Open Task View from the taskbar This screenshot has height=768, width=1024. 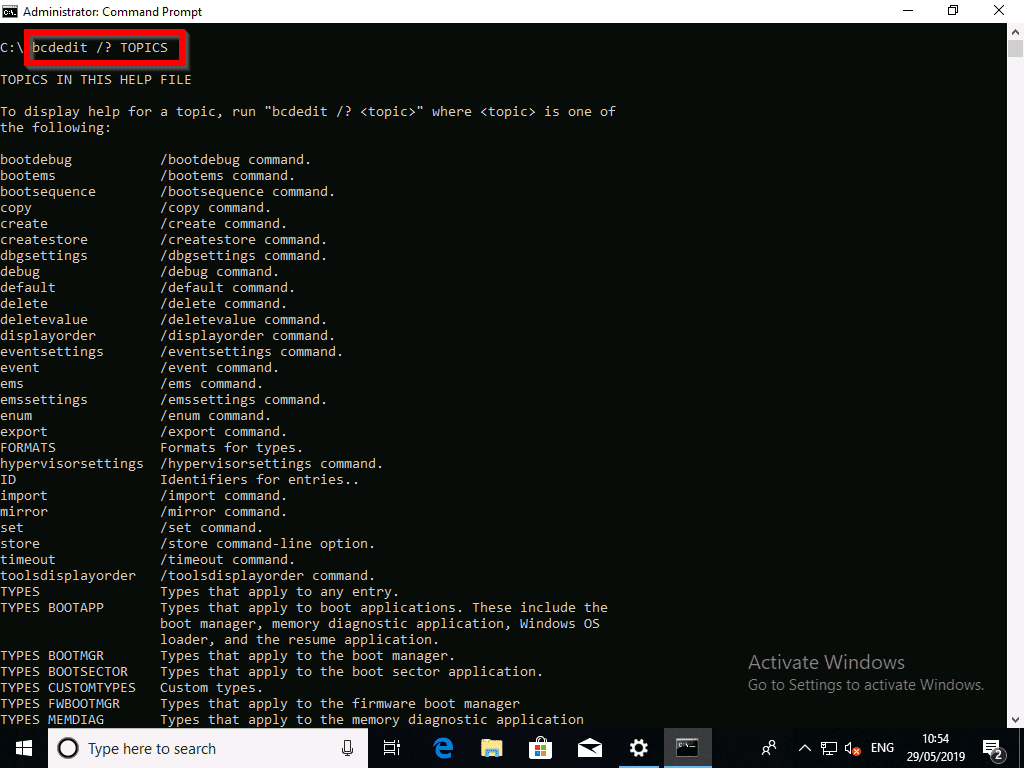(392, 747)
